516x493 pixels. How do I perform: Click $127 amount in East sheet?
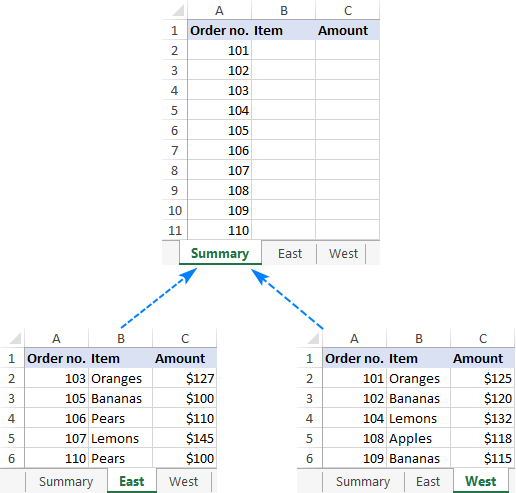185,378
